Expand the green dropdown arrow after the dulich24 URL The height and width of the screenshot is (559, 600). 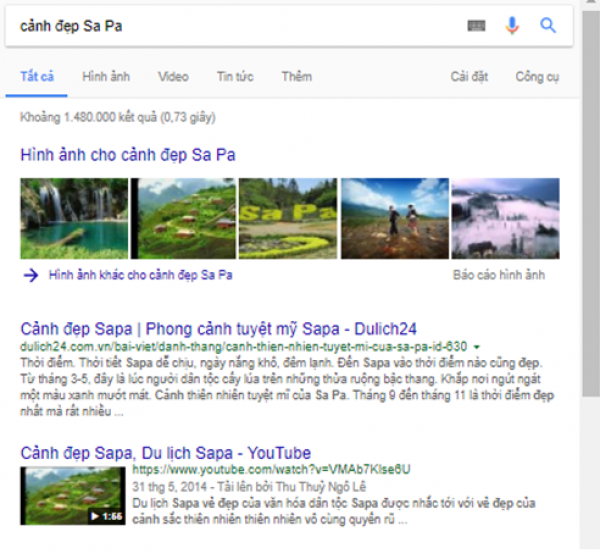(x=477, y=347)
